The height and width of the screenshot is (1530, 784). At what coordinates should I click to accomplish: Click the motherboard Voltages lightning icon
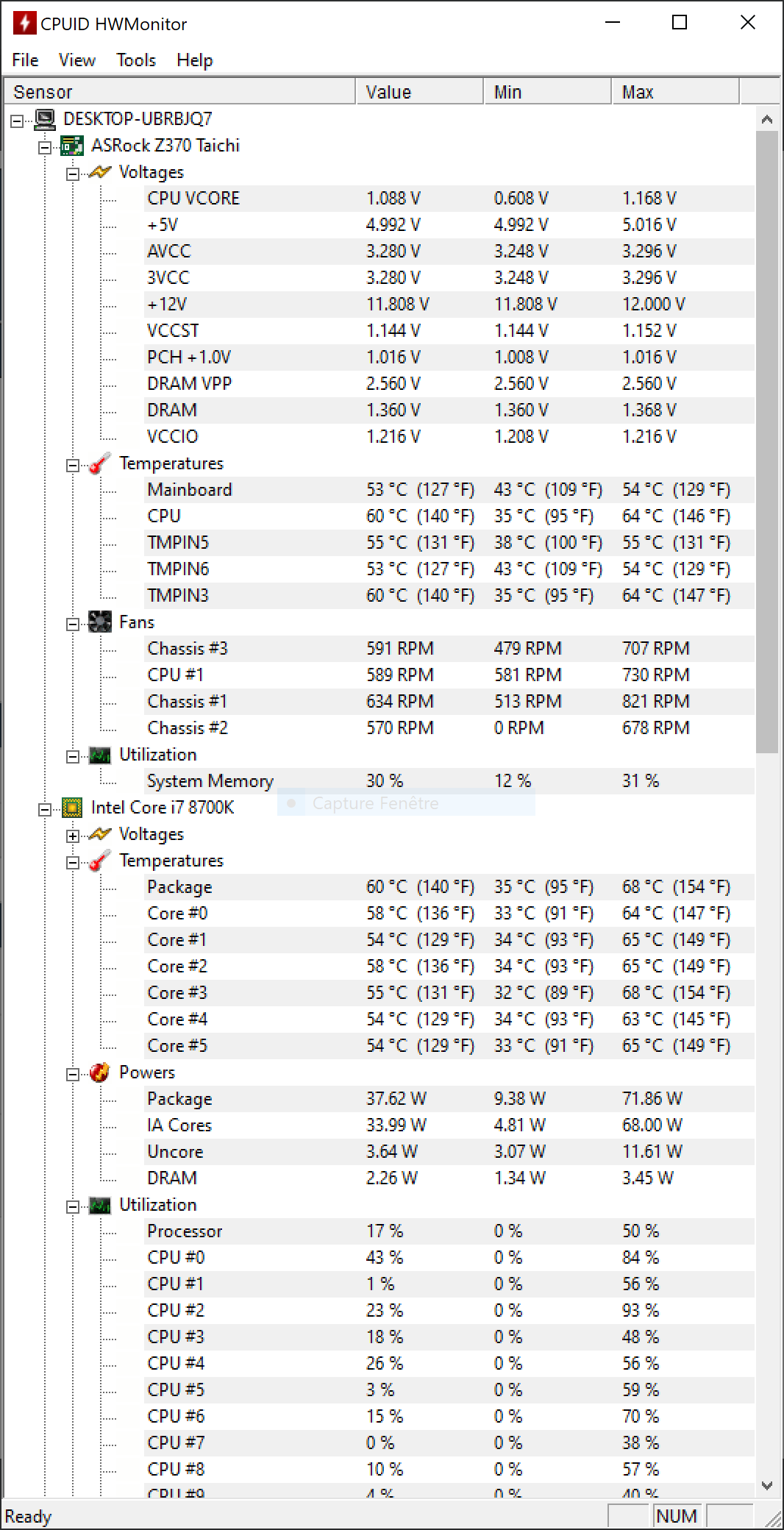(x=100, y=172)
